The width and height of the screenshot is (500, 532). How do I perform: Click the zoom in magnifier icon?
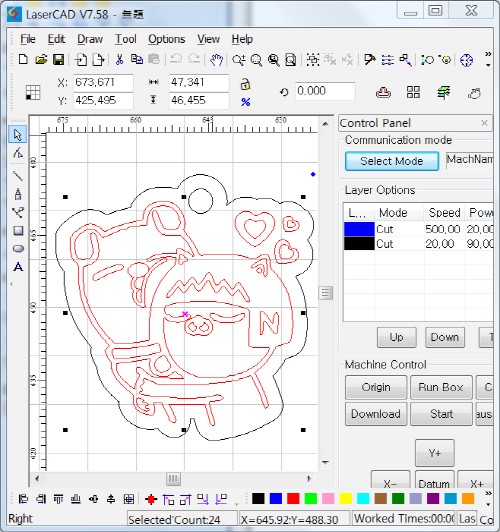[239, 60]
